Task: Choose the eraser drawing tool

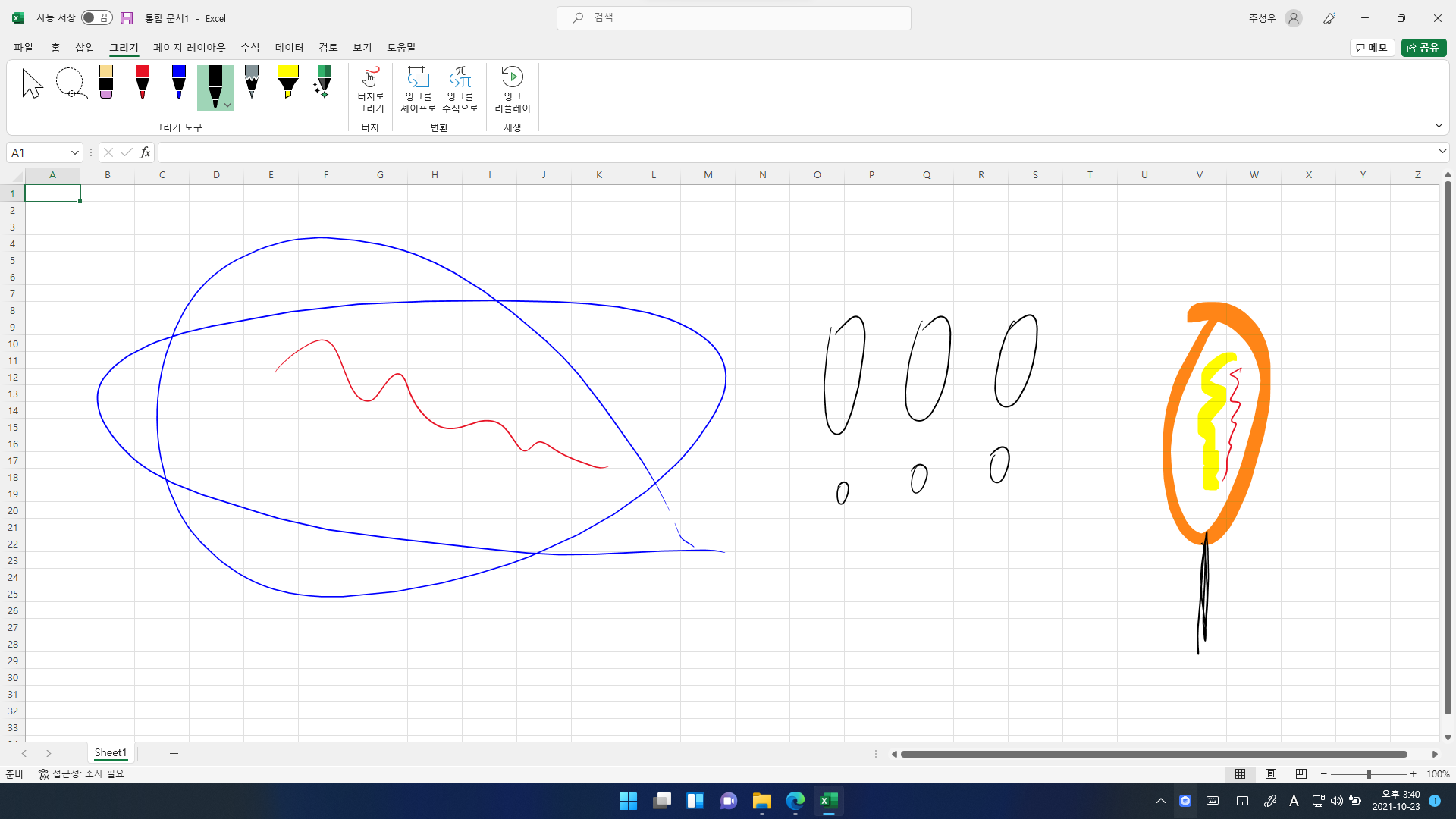Action: [x=106, y=82]
